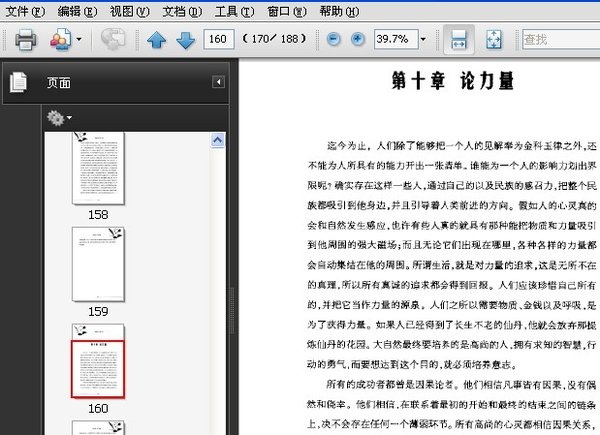Screen dimensions: 600x435
Task: Select the page 159 thumbnail
Action: tap(97, 265)
